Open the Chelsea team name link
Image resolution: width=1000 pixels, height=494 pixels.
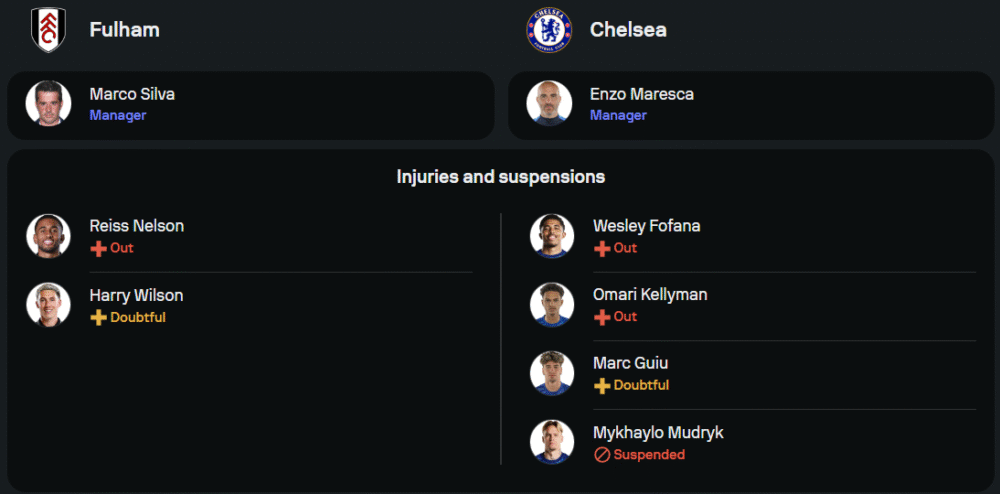coord(628,30)
